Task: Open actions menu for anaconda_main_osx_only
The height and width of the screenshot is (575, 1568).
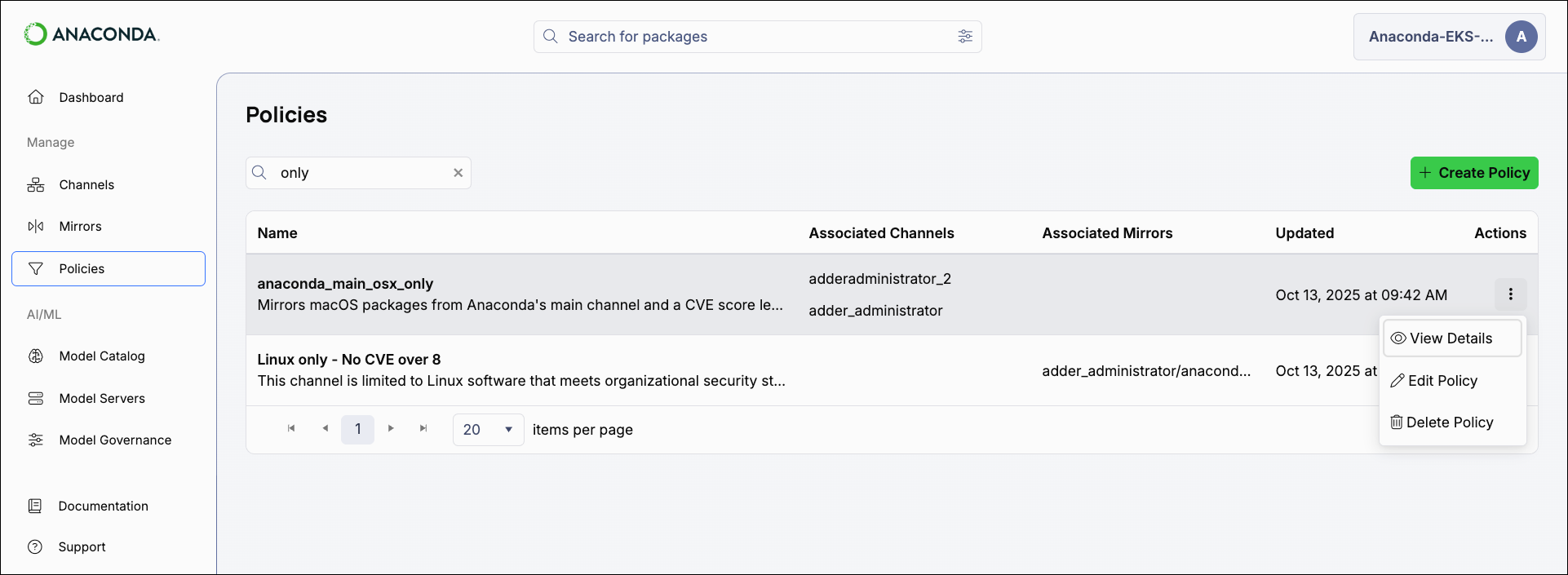Action: pyautogui.click(x=1510, y=294)
